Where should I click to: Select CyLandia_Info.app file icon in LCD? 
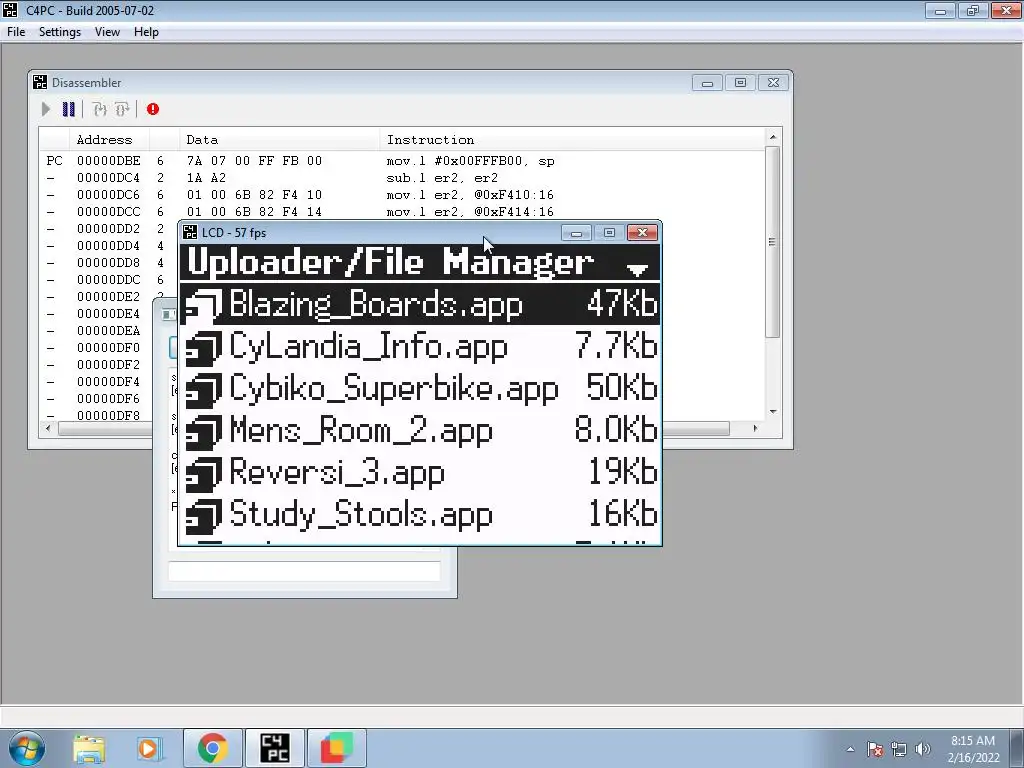click(x=203, y=348)
